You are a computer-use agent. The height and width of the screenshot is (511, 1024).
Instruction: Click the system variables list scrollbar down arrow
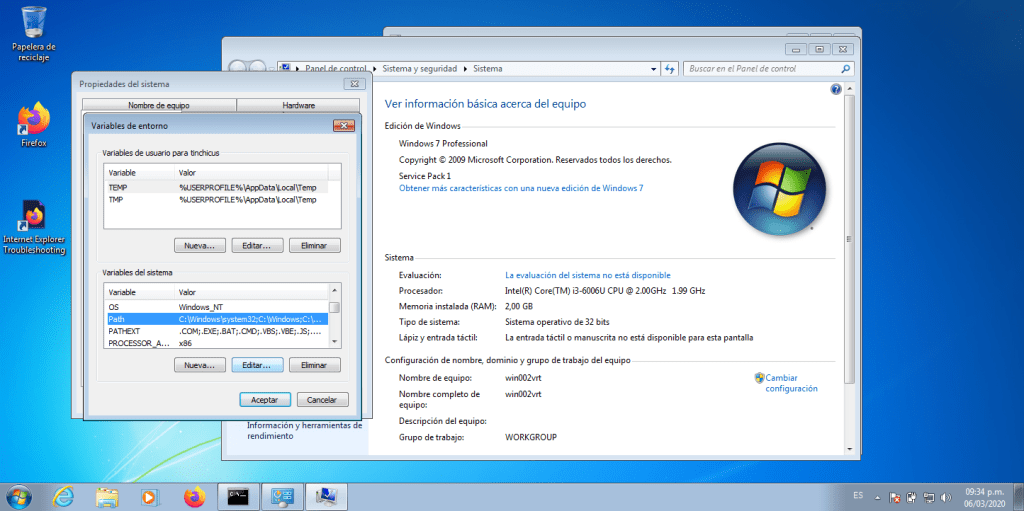(335, 342)
